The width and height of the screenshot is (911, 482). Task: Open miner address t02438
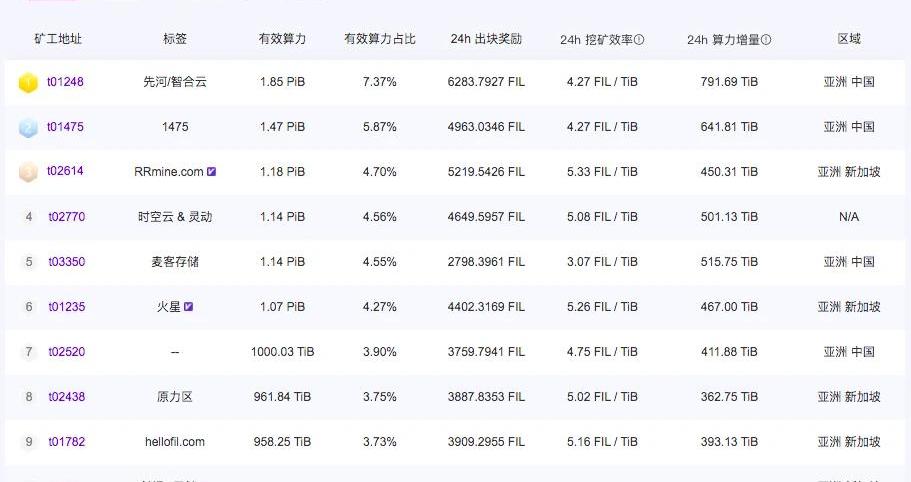(67, 397)
